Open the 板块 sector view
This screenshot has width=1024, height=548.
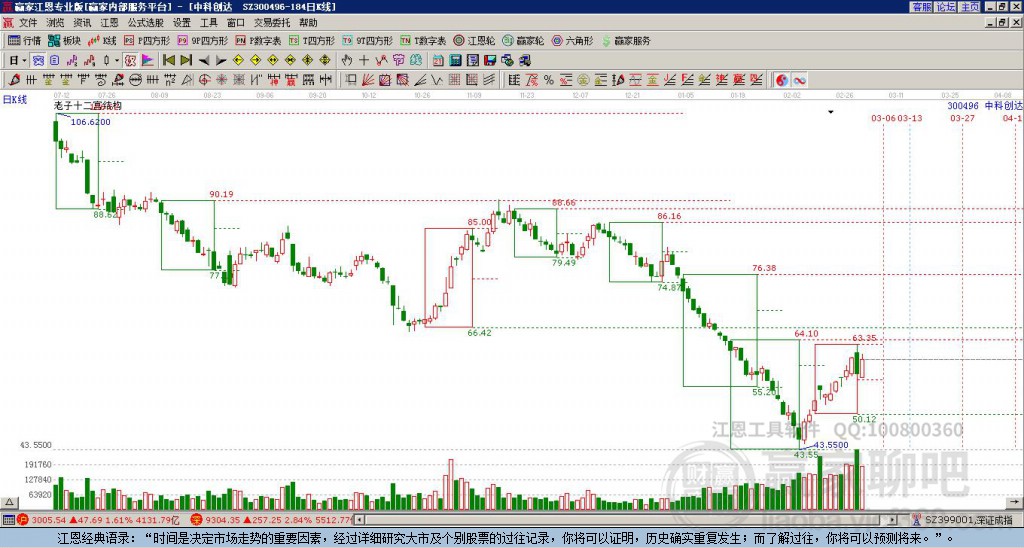click(64, 40)
